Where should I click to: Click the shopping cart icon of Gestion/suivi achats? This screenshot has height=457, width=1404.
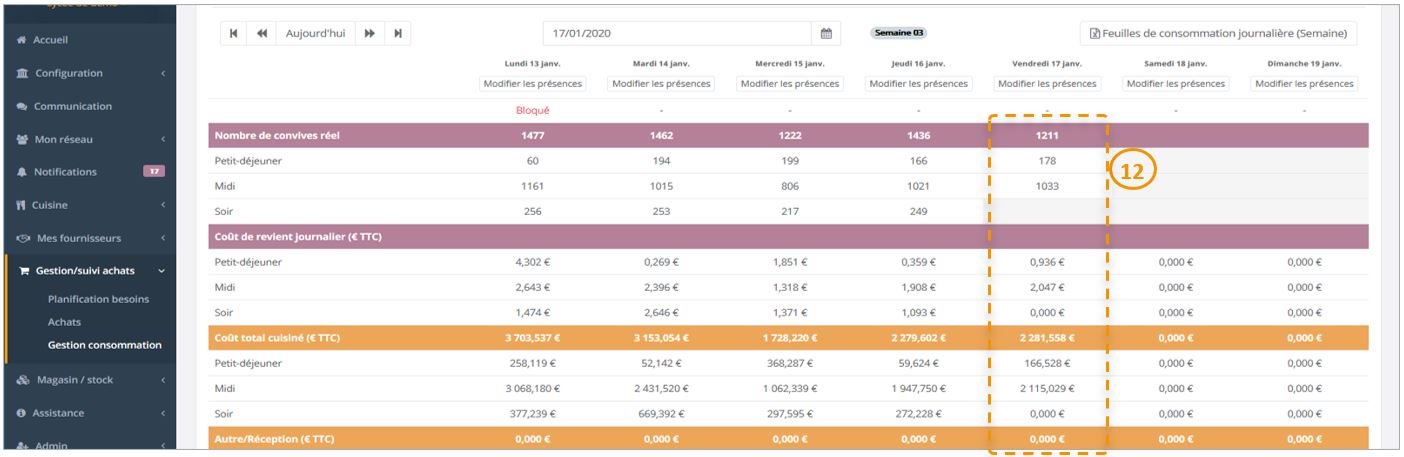pyautogui.click(x=25, y=270)
